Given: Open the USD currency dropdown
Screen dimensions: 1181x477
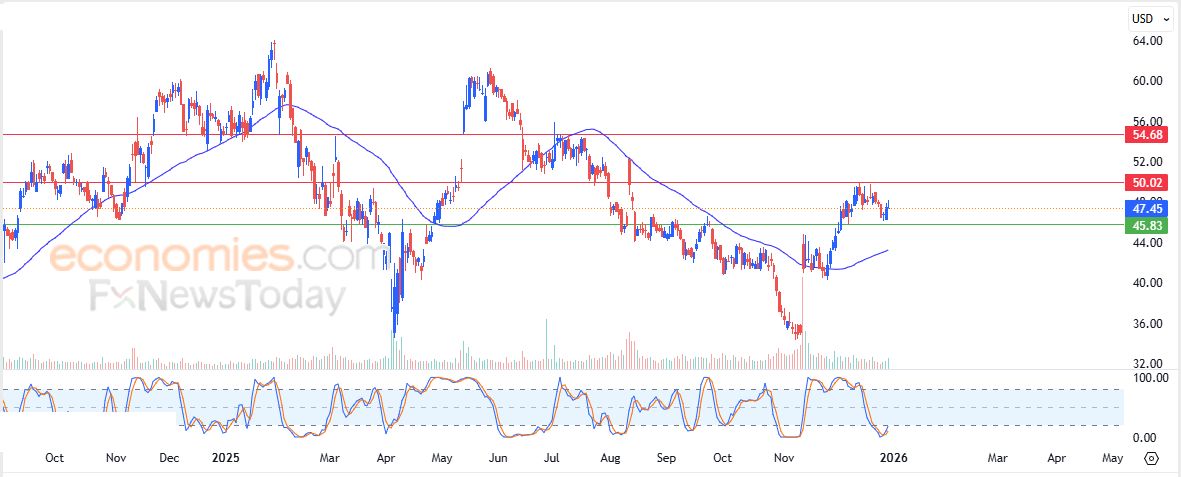Looking at the screenshot, I should point(1147,18).
